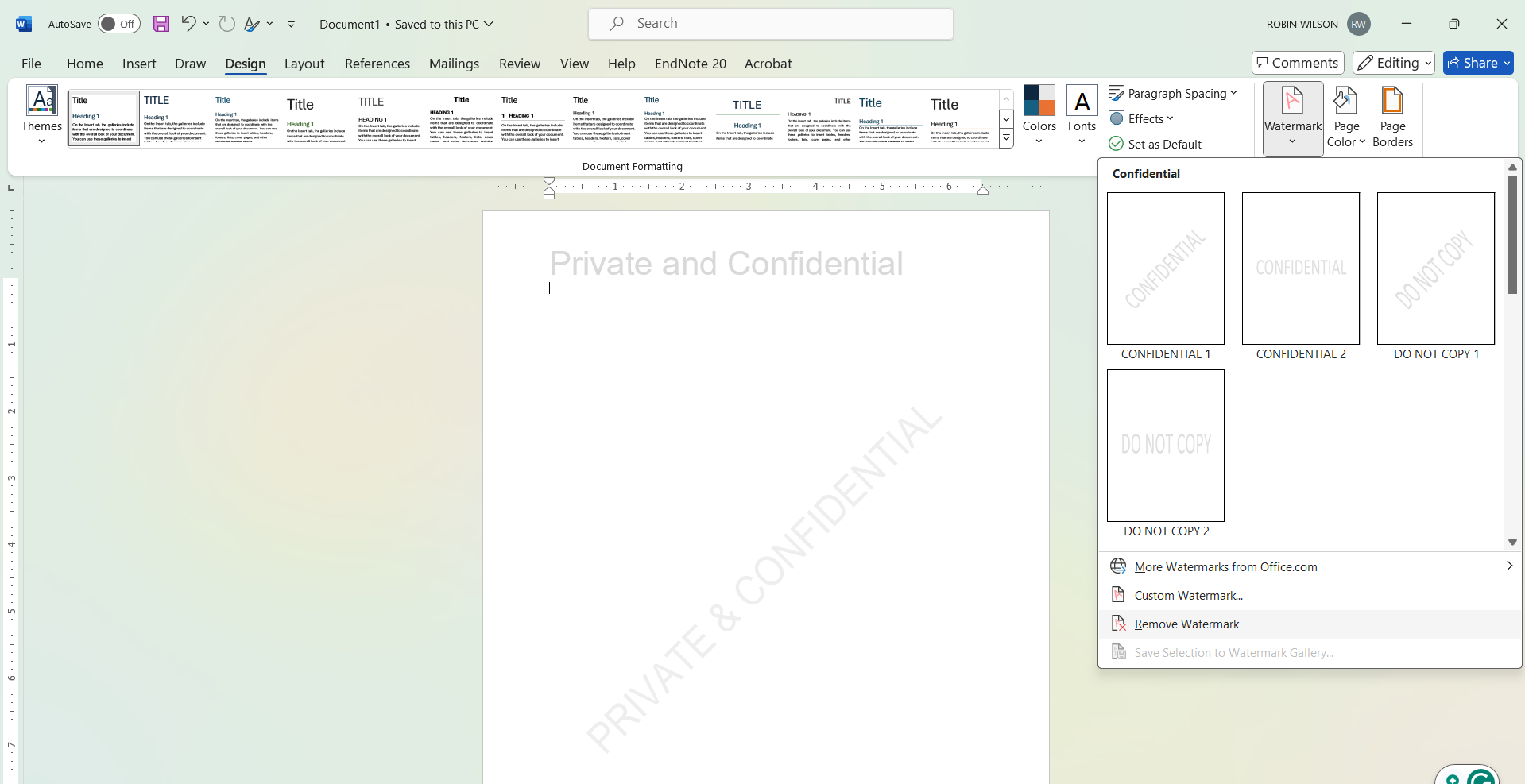The width and height of the screenshot is (1525, 784).
Task: Undo the last action
Action: [x=188, y=23]
